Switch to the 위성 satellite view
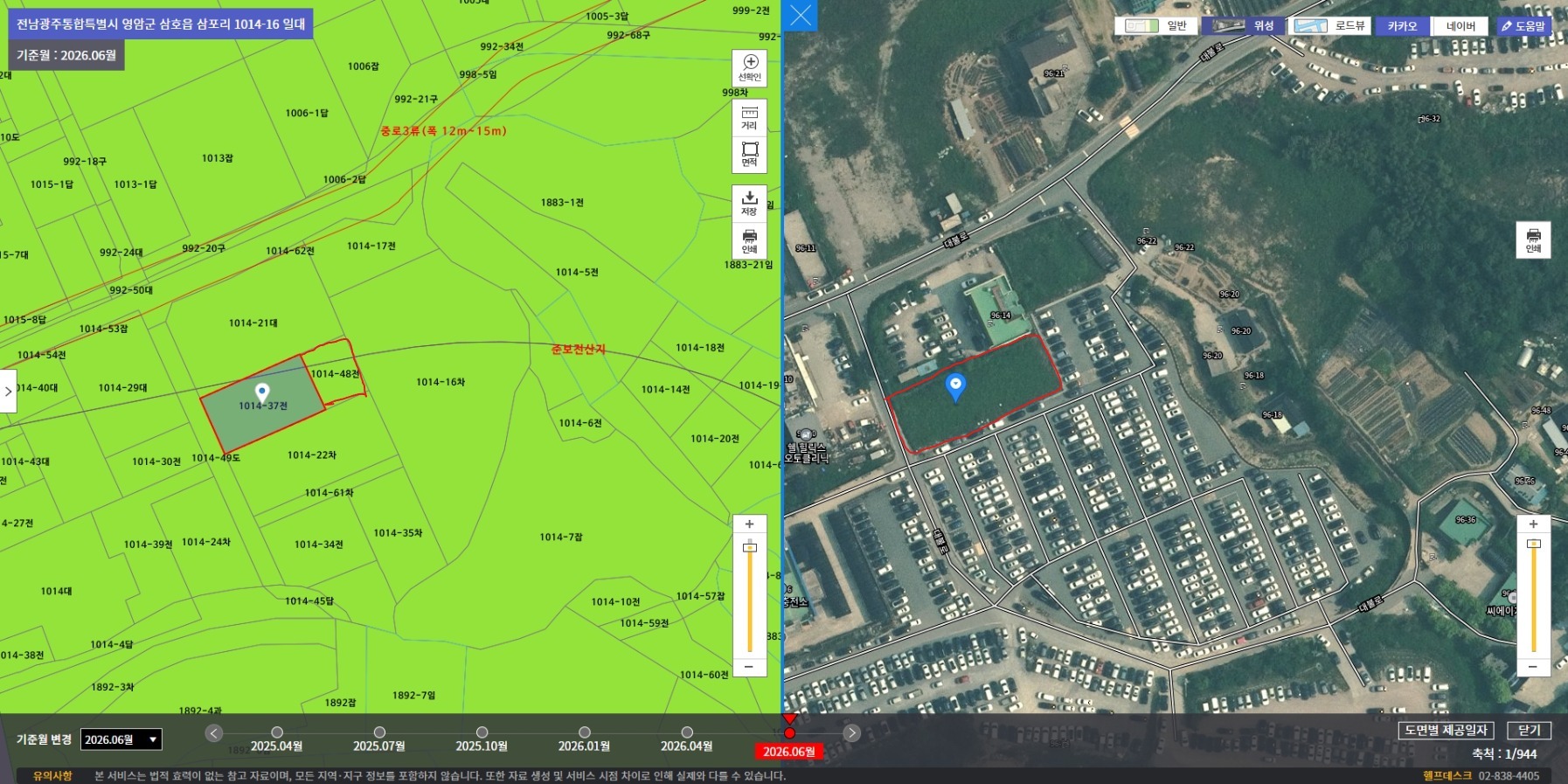 [1244, 26]
